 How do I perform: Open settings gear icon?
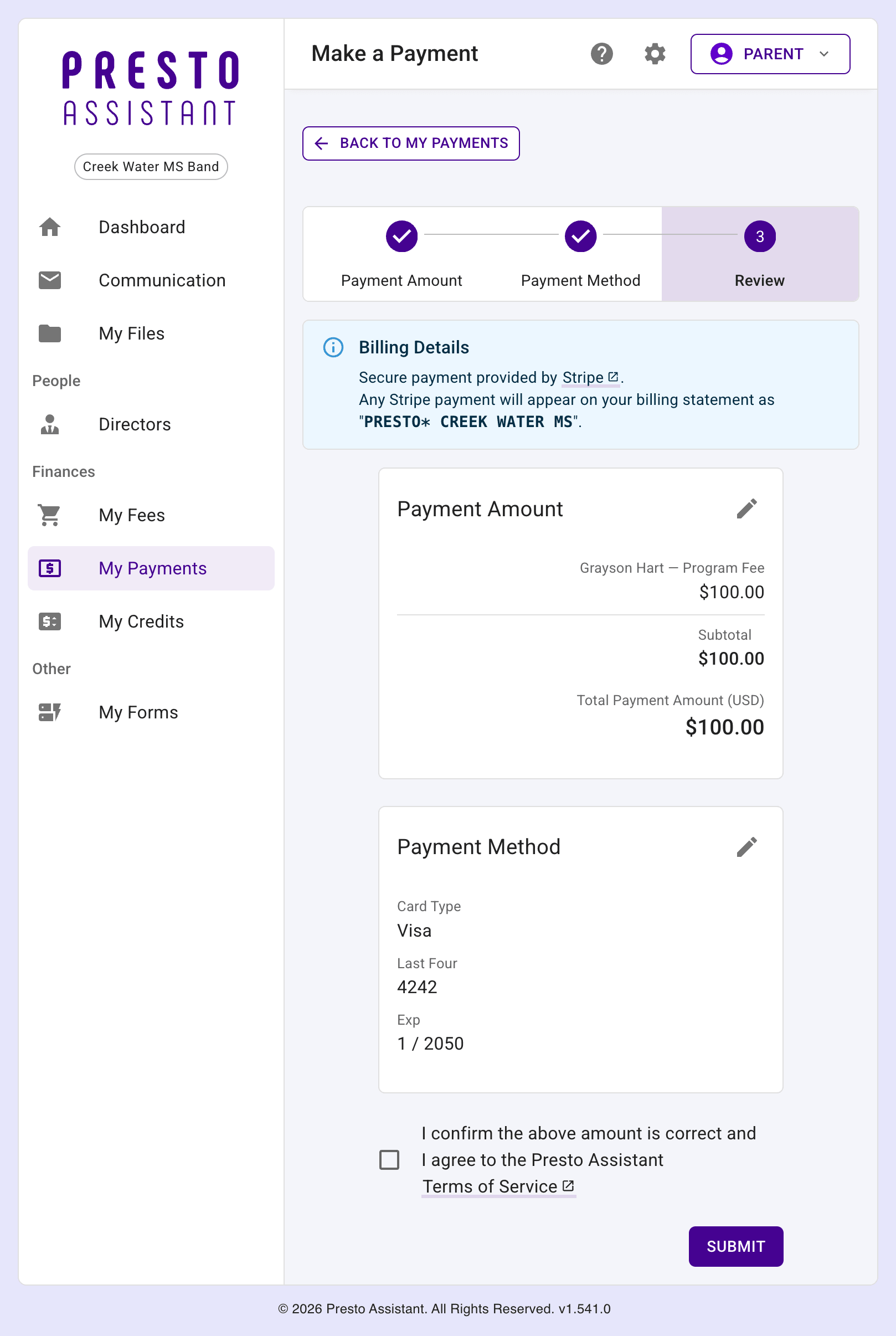tap(655, 54)
